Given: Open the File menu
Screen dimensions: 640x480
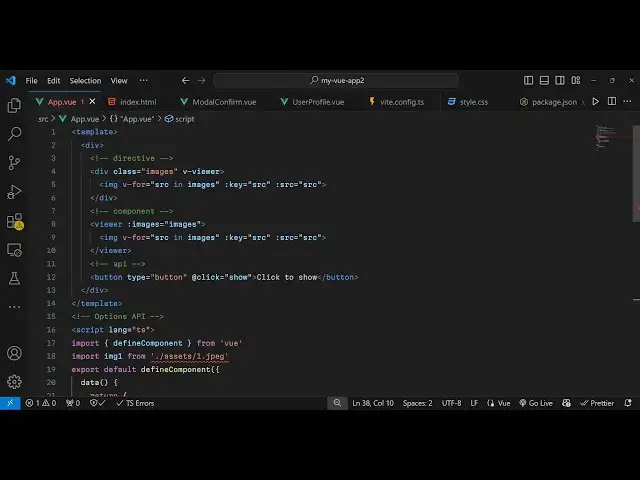Looking at the screenshot, I should [31, 80].
